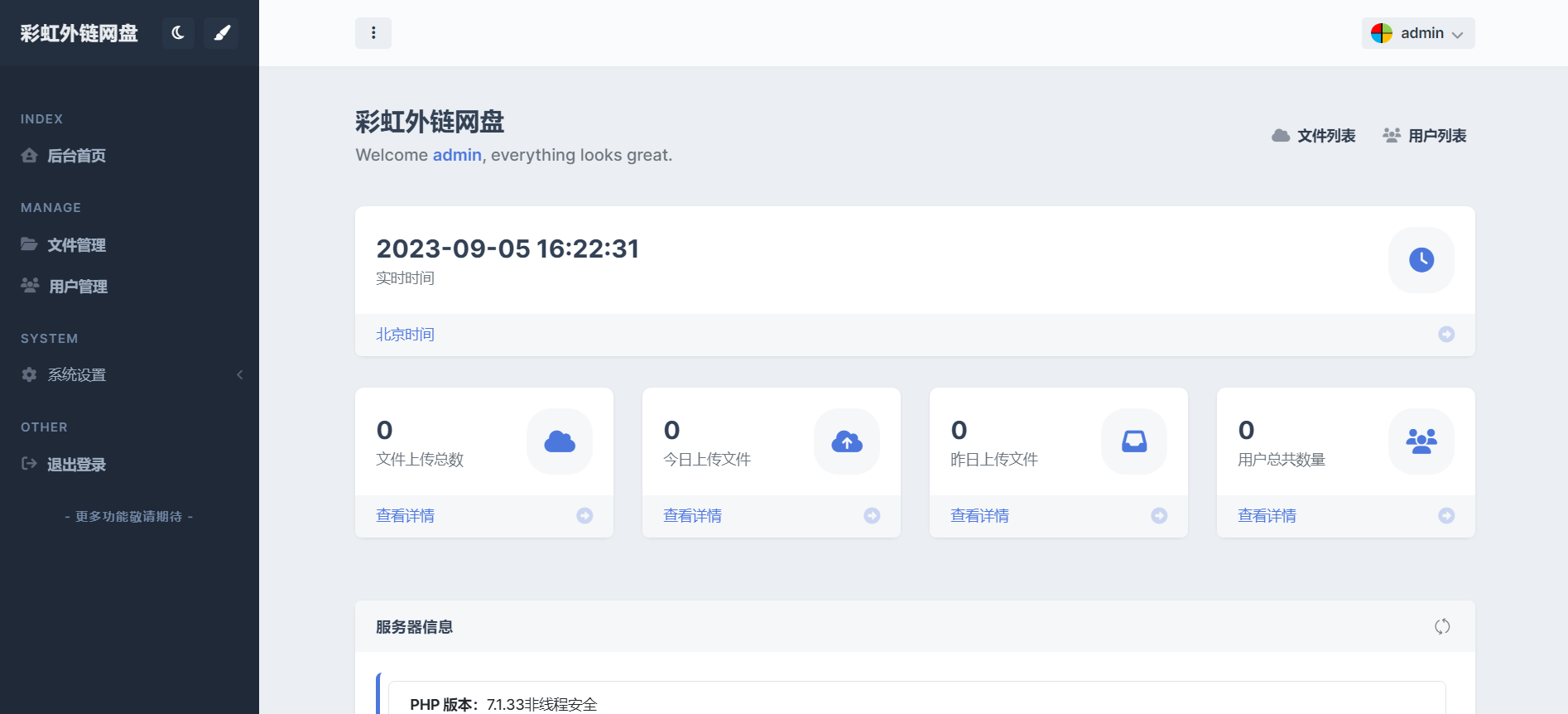Click the gear icon beside 系统设置
1568x714 pixels.
pos(29,374)
